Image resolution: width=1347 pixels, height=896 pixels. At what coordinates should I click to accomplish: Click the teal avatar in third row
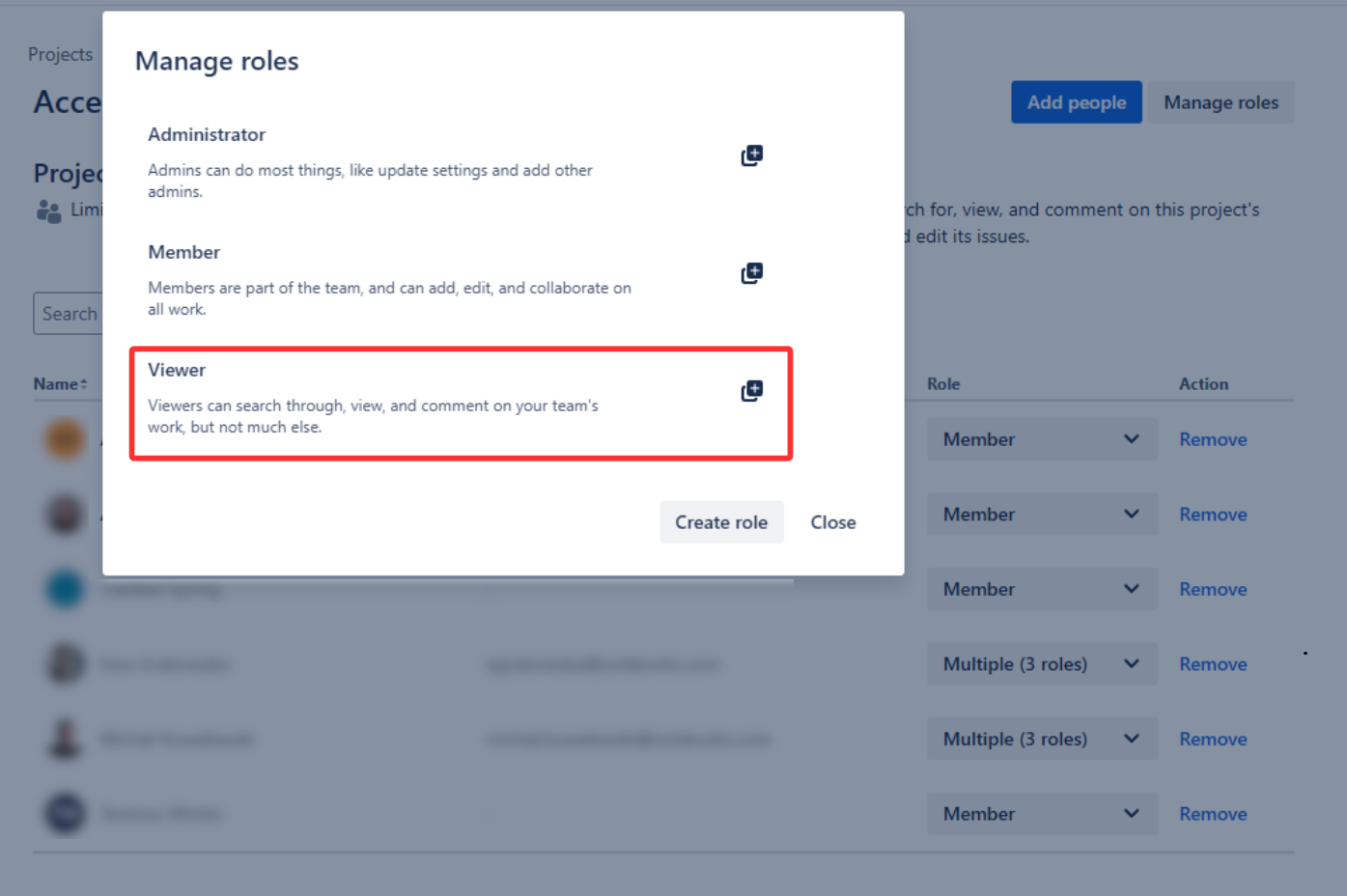(x=66, y=589)
